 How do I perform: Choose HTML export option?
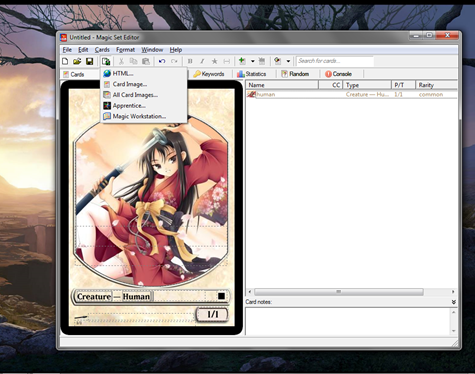click(x=144, y=74)
